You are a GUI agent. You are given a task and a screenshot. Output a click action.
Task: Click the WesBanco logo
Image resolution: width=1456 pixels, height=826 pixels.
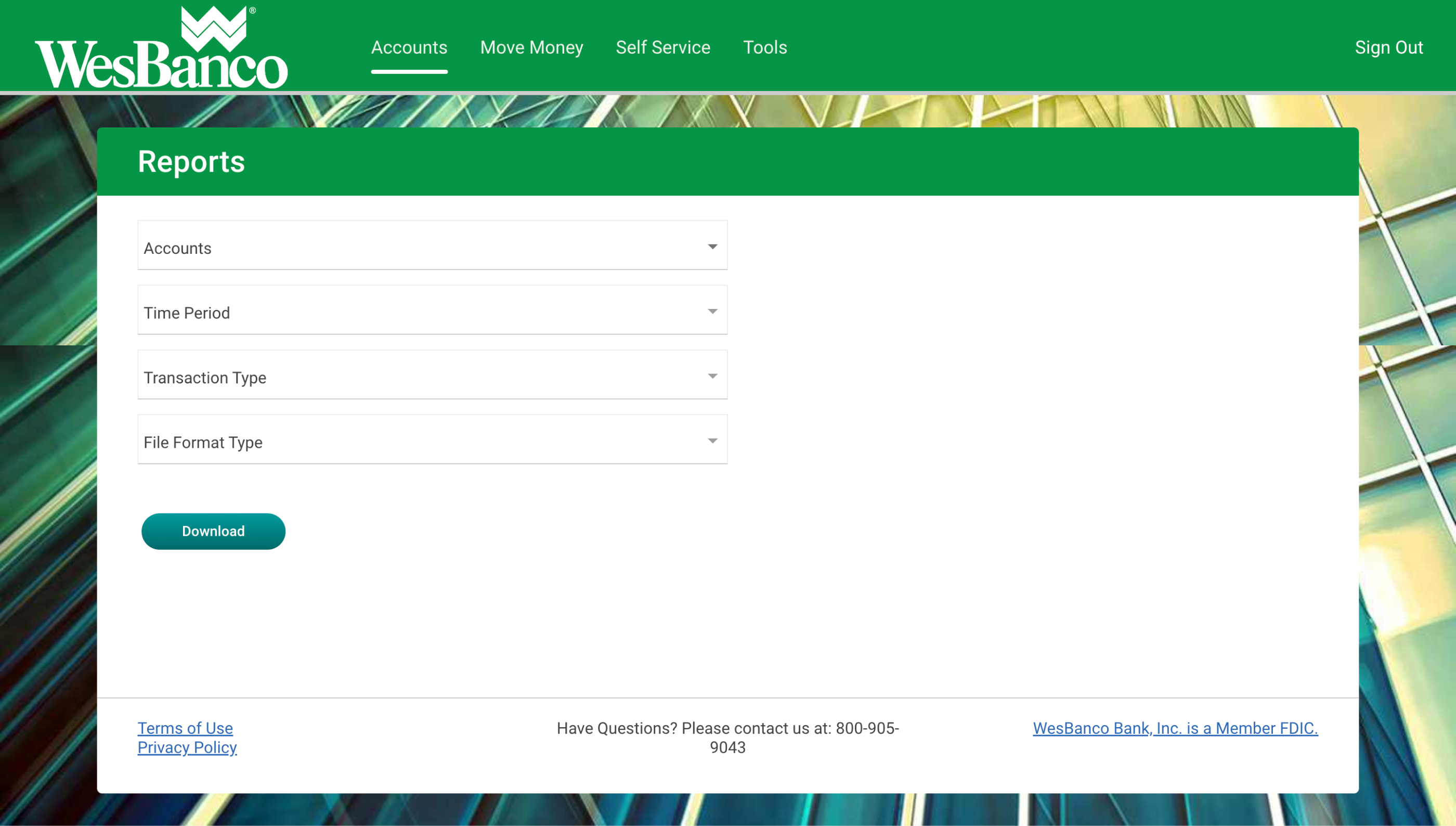[x=162, y=47]
